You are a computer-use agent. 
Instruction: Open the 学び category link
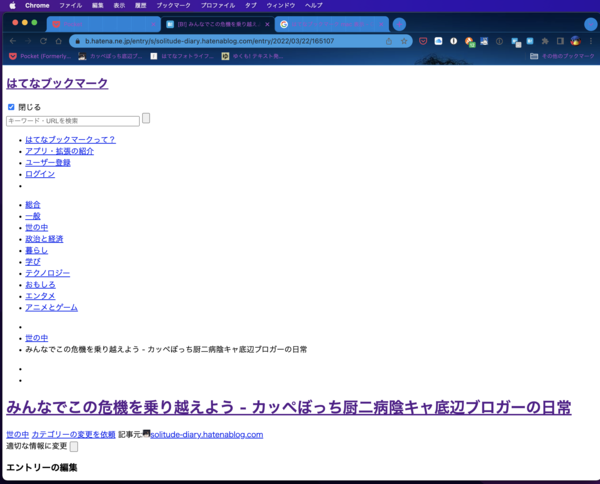tap(33, 262)
